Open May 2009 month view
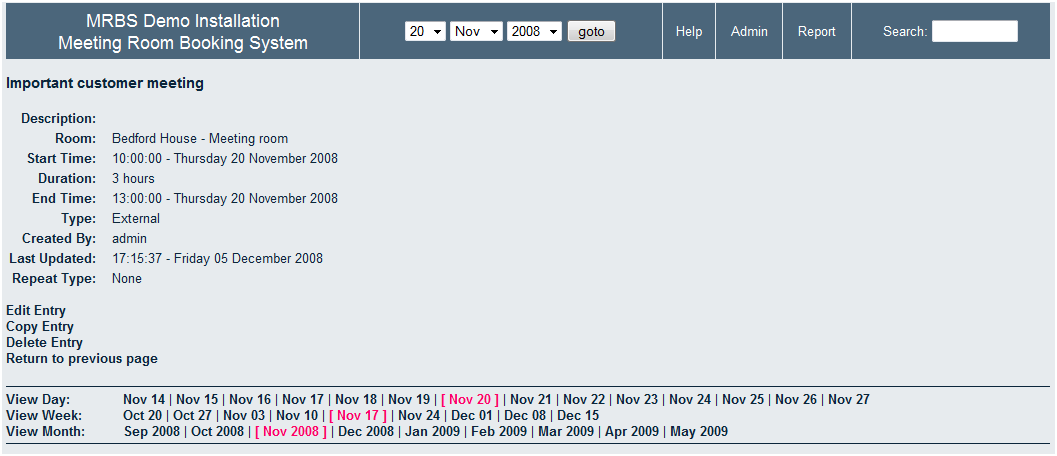1057x456 pixels. [699, 432]
